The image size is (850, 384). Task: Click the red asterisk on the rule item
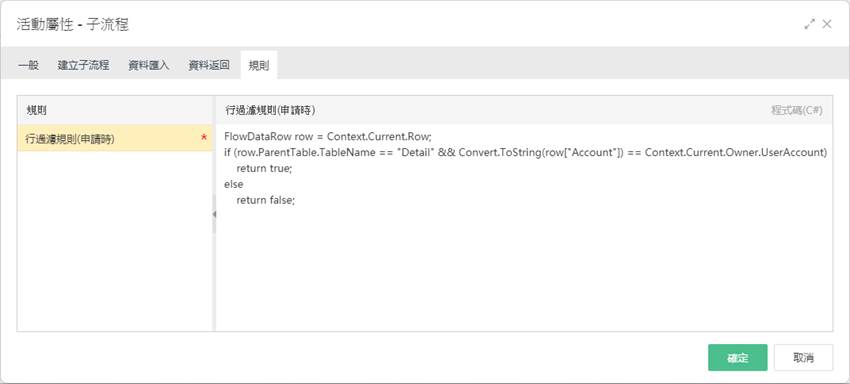[204, 138]
